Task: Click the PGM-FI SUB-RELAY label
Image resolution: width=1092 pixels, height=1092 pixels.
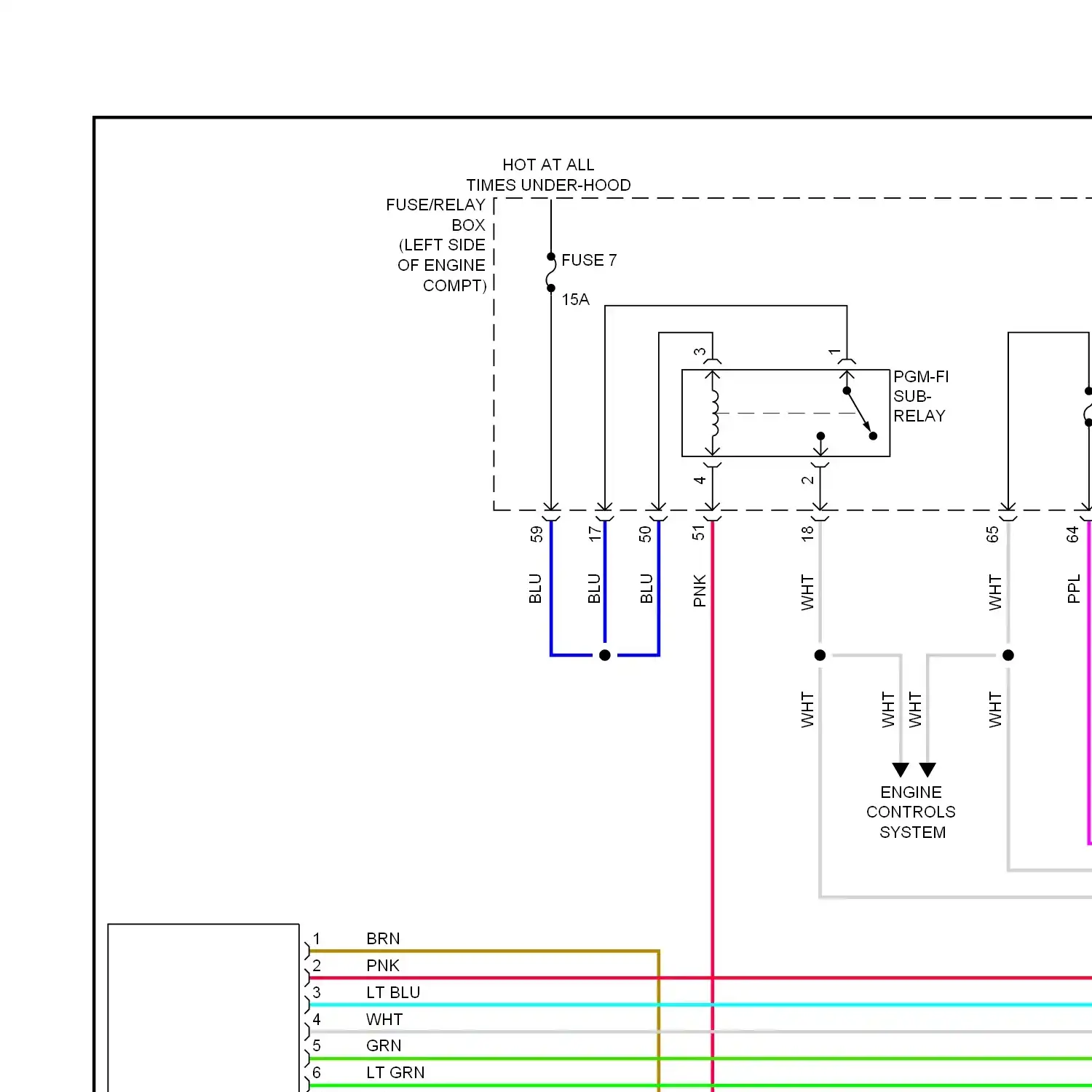Action: pyautogui.click(x=921, y=396)
